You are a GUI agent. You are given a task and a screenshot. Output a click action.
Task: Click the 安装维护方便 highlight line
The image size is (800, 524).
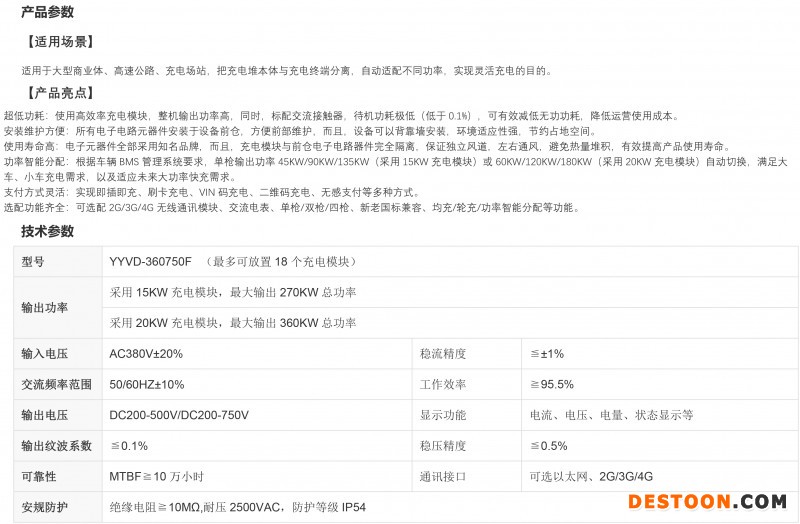coord(299,131)
